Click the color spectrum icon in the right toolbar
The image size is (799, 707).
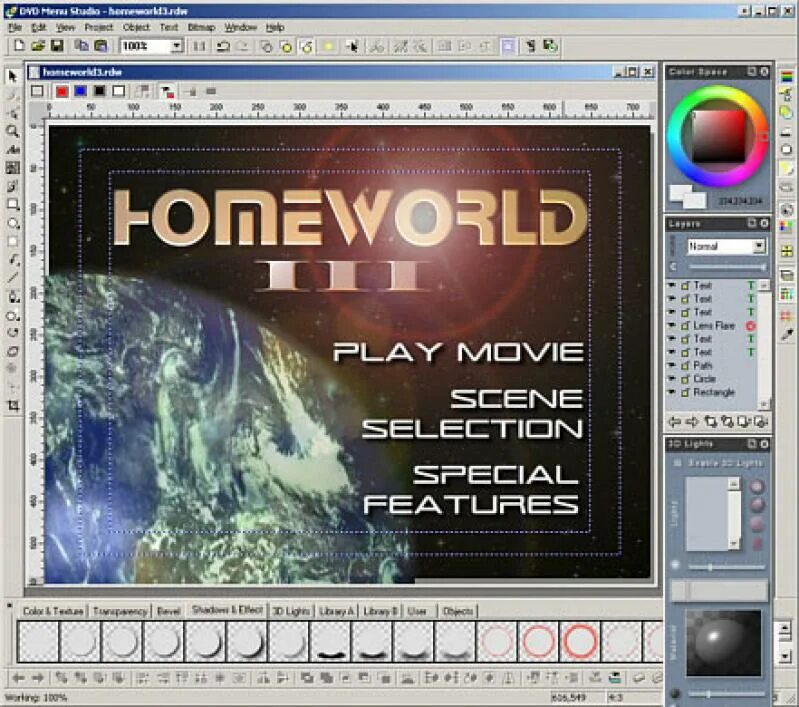click(787, 76)
